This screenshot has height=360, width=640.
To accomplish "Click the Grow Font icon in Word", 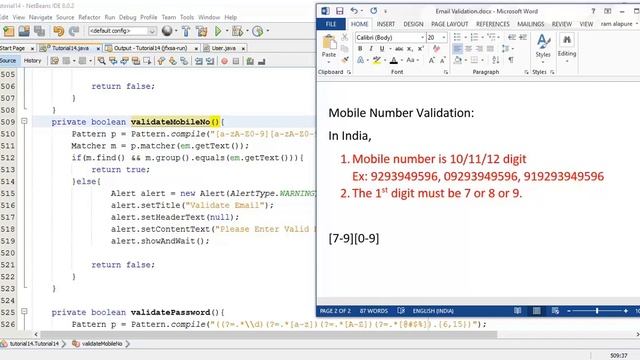I will coord(431,60).
